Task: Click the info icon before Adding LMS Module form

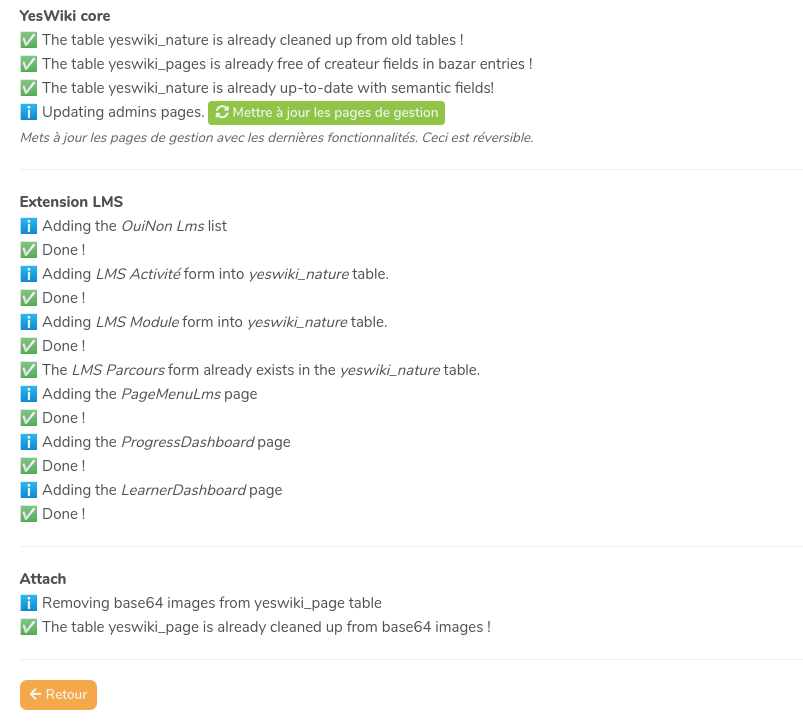Action: 28,322
